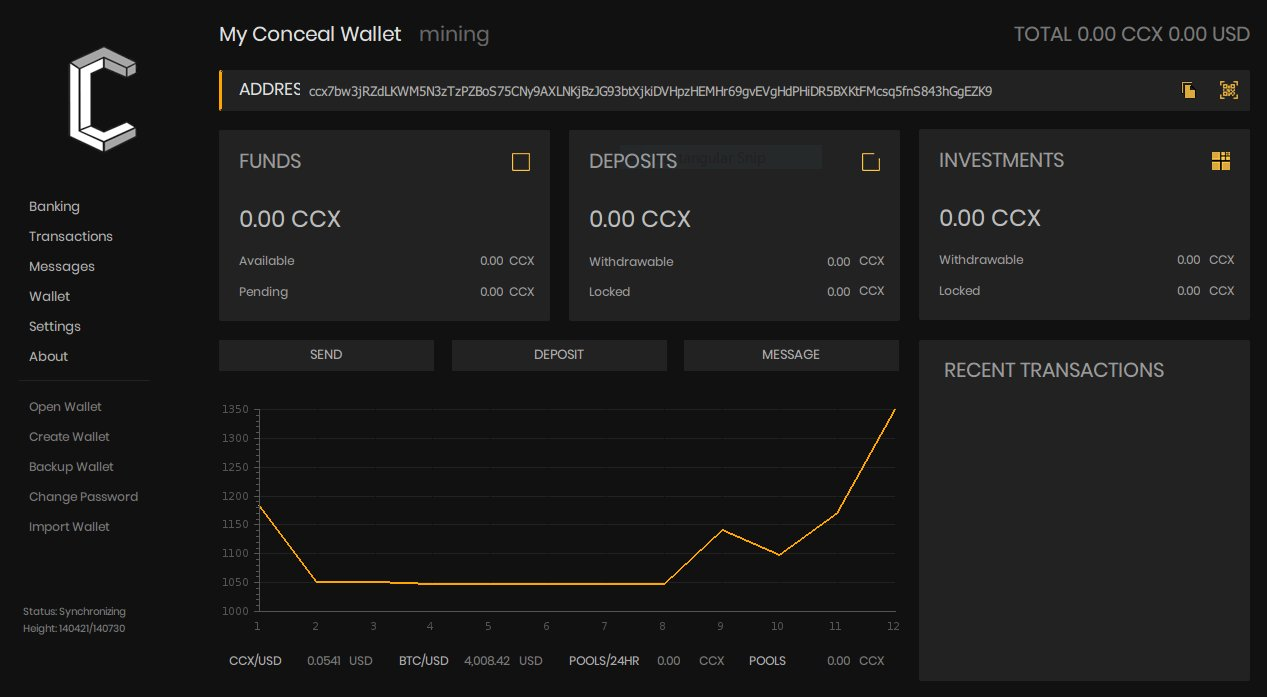Viewport: 1267px width, 697px height.
Task: Click the grid icon in Investments panel
Action: [x=1220, y=161]
